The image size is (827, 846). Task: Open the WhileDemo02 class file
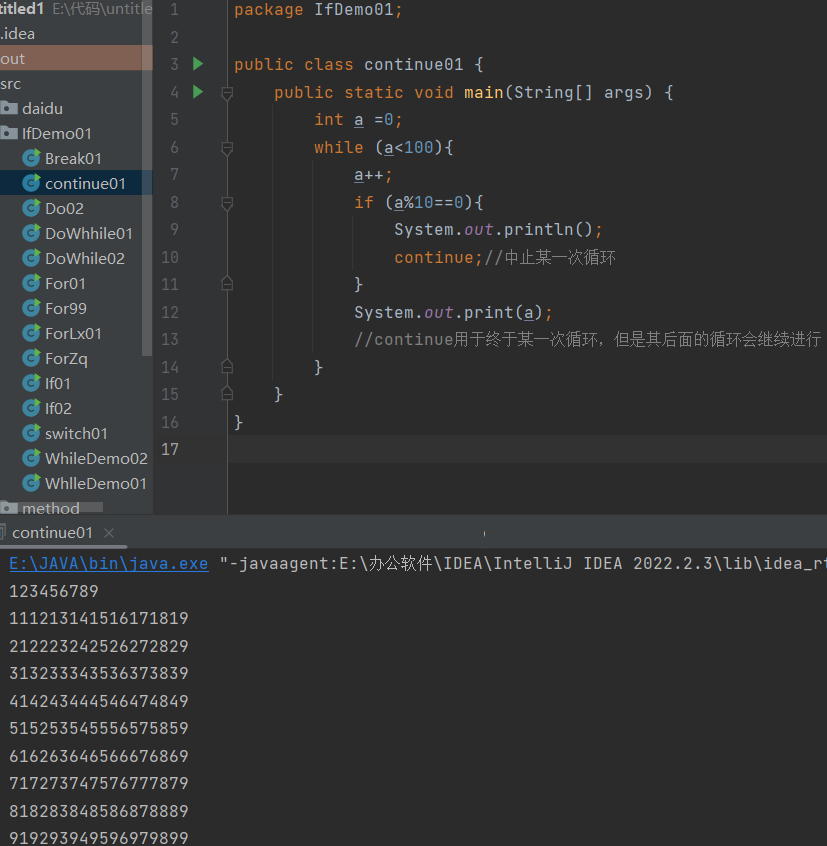[96, 458]
